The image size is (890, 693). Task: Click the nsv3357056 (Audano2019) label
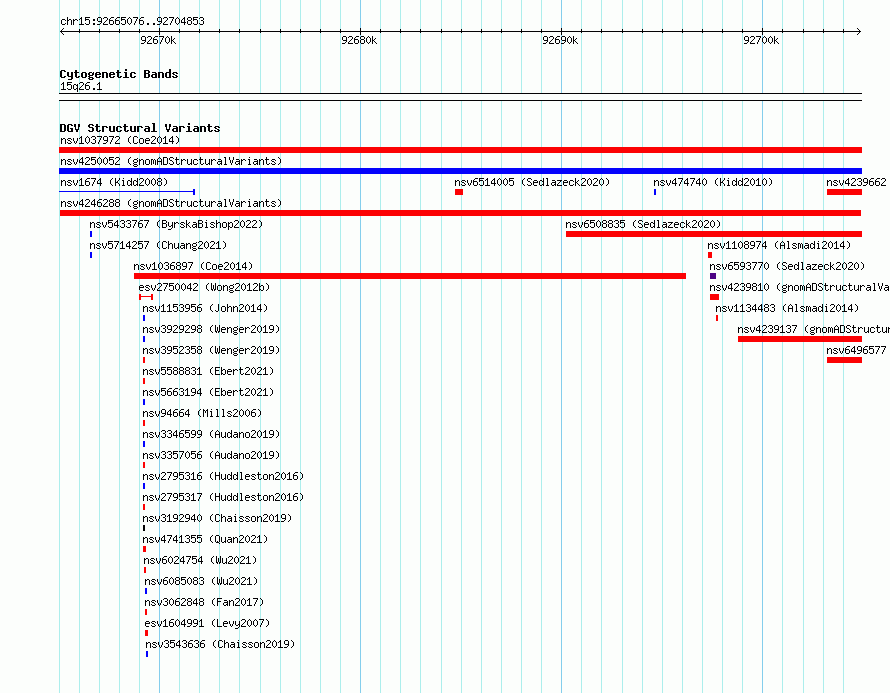click(x=211, y=455)
